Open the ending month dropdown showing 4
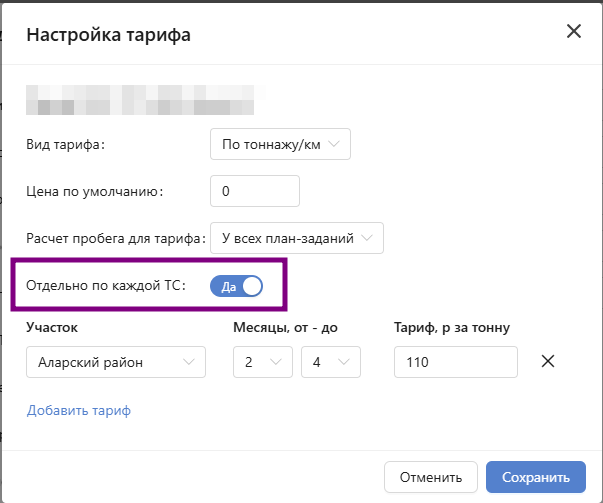Screen dimensions: 603x503 (330, 362)
